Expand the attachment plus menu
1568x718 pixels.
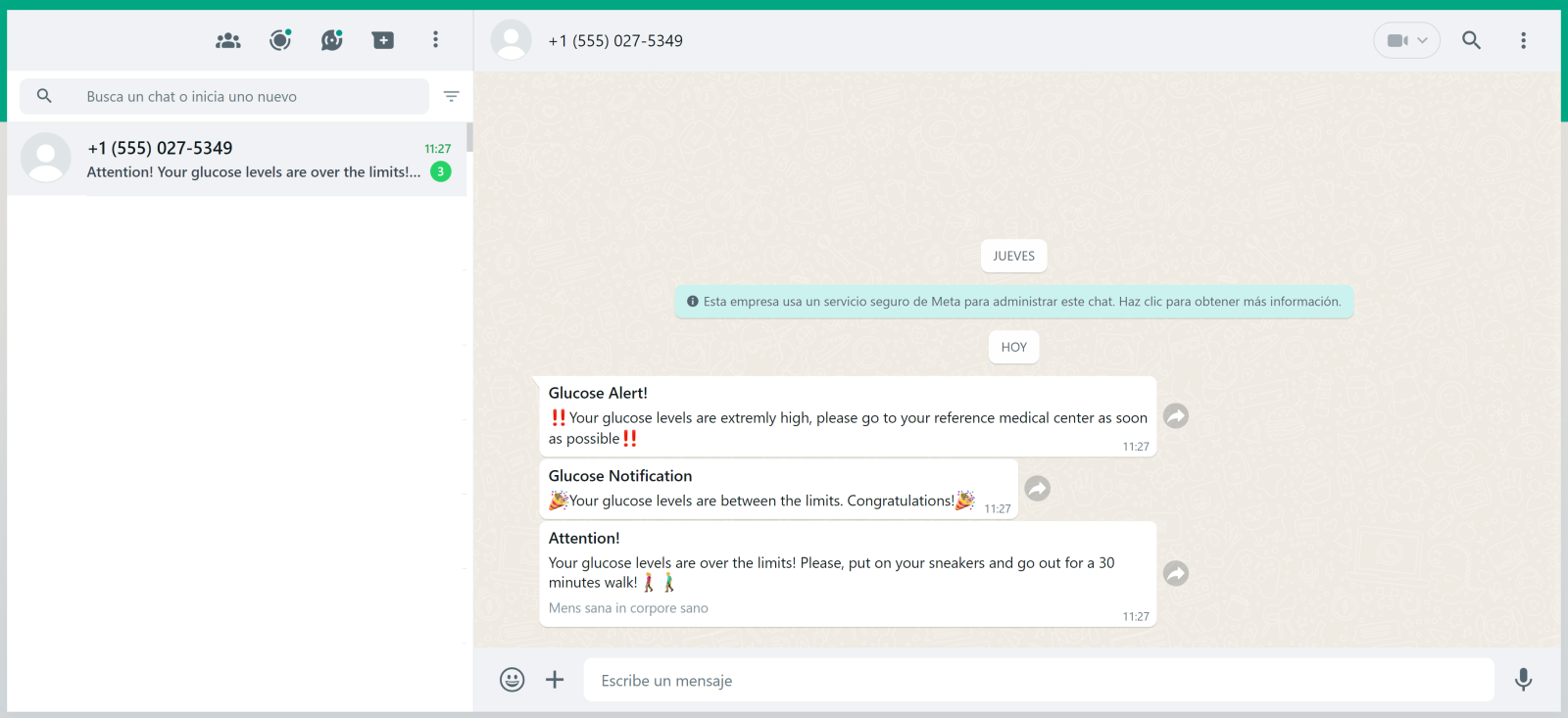(x=555, y=680)
